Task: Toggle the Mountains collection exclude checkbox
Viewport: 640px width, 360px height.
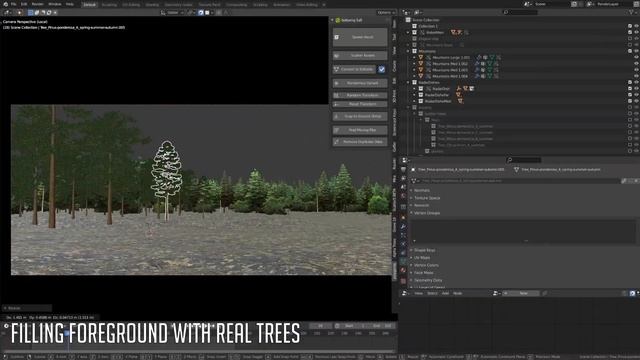Action: point(630,51)
